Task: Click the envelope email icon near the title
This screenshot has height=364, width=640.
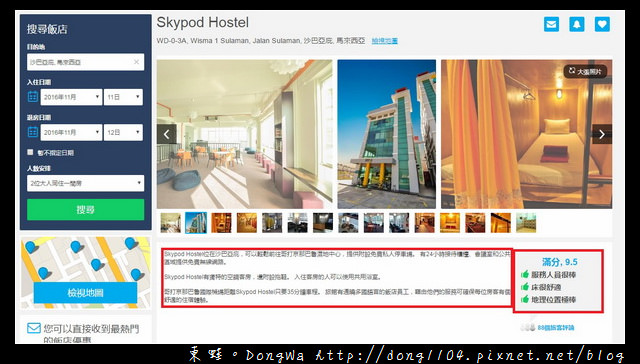Action: [551, 24]
